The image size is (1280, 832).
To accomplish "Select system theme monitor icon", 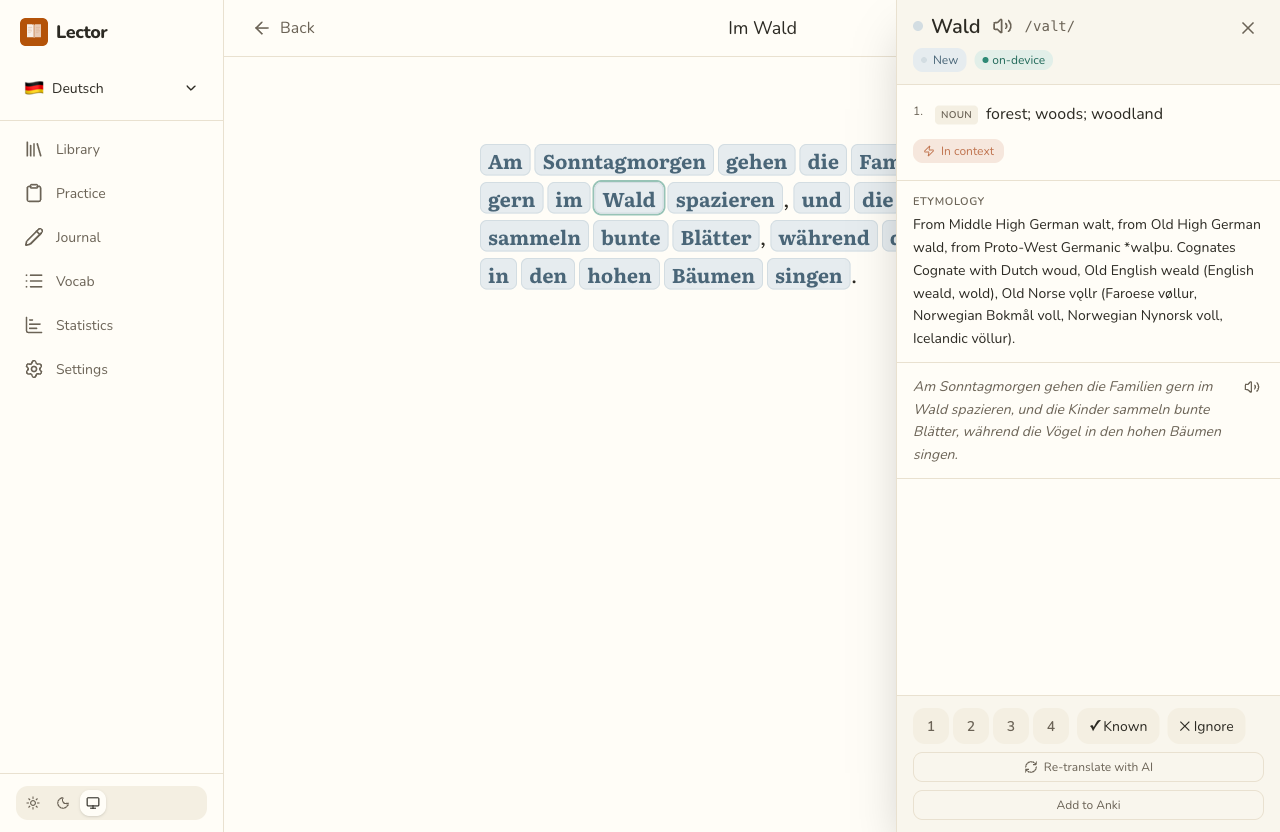I will point(93,803).
